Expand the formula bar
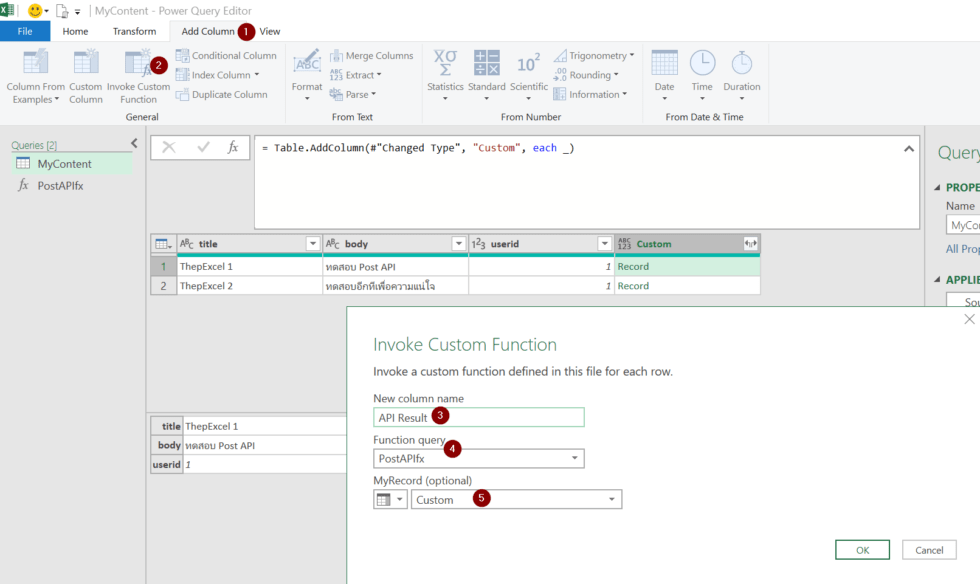 click(909, 148)
